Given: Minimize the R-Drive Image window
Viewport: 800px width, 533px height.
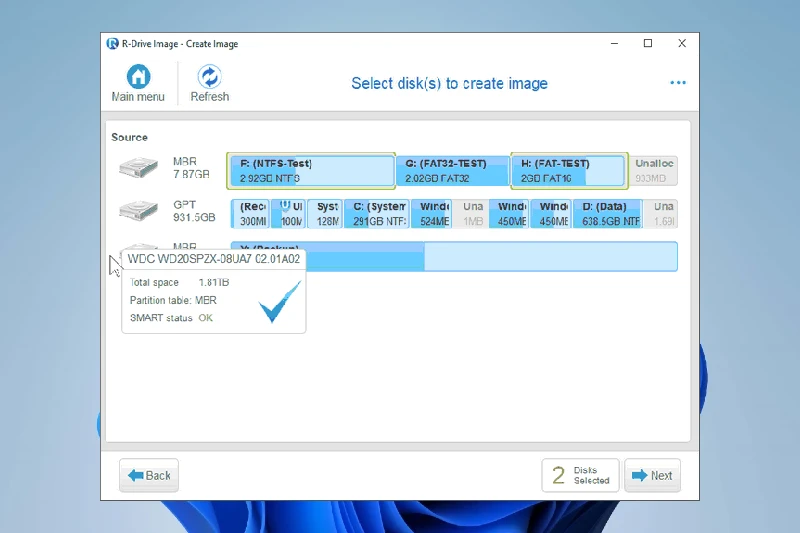Looking at the screenshot, I should click(x=614, y=43).
